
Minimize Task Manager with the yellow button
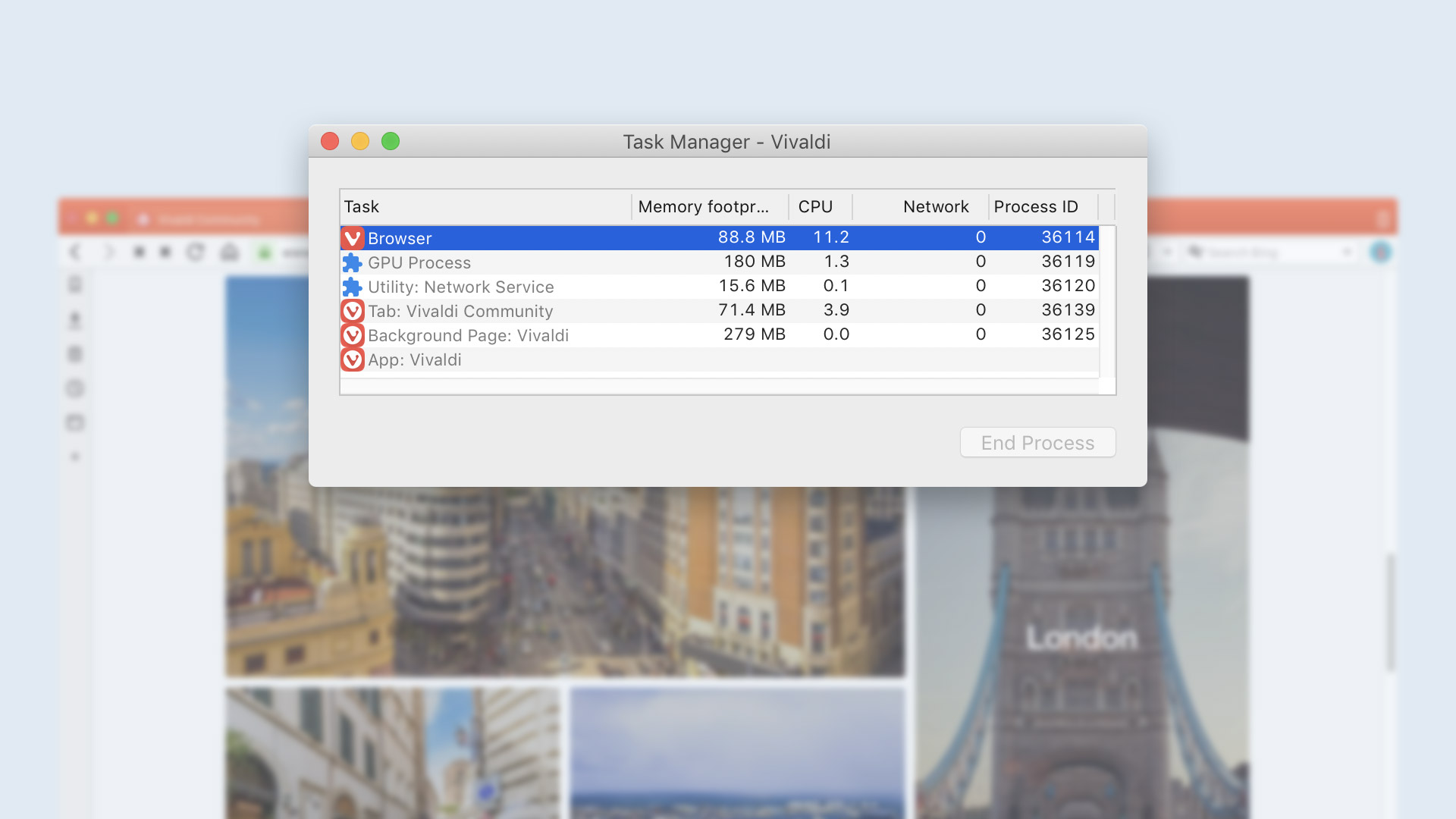[360, 141]
